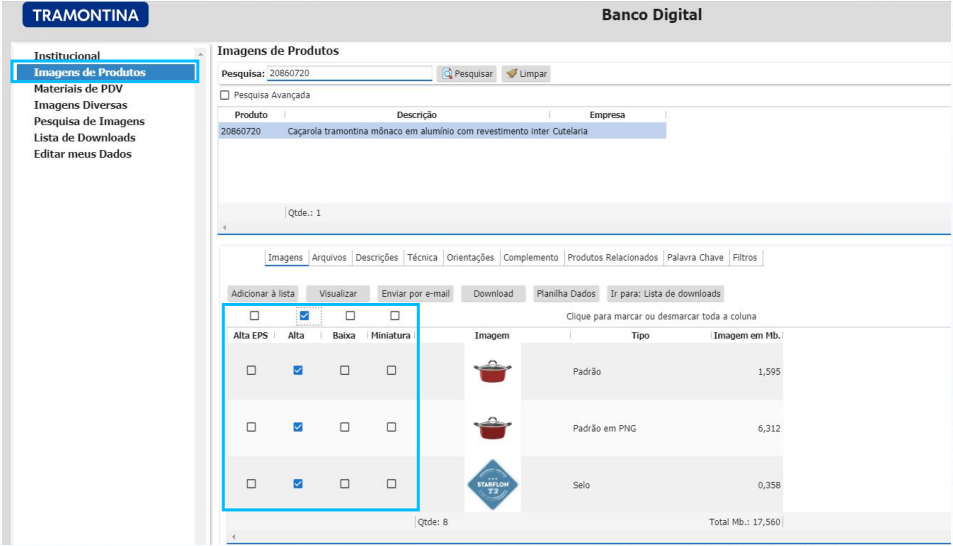This screenshot has width=953, height=546.
Task: Sort by Imagem em Mb. column header
Action: [x=746, y=336]
